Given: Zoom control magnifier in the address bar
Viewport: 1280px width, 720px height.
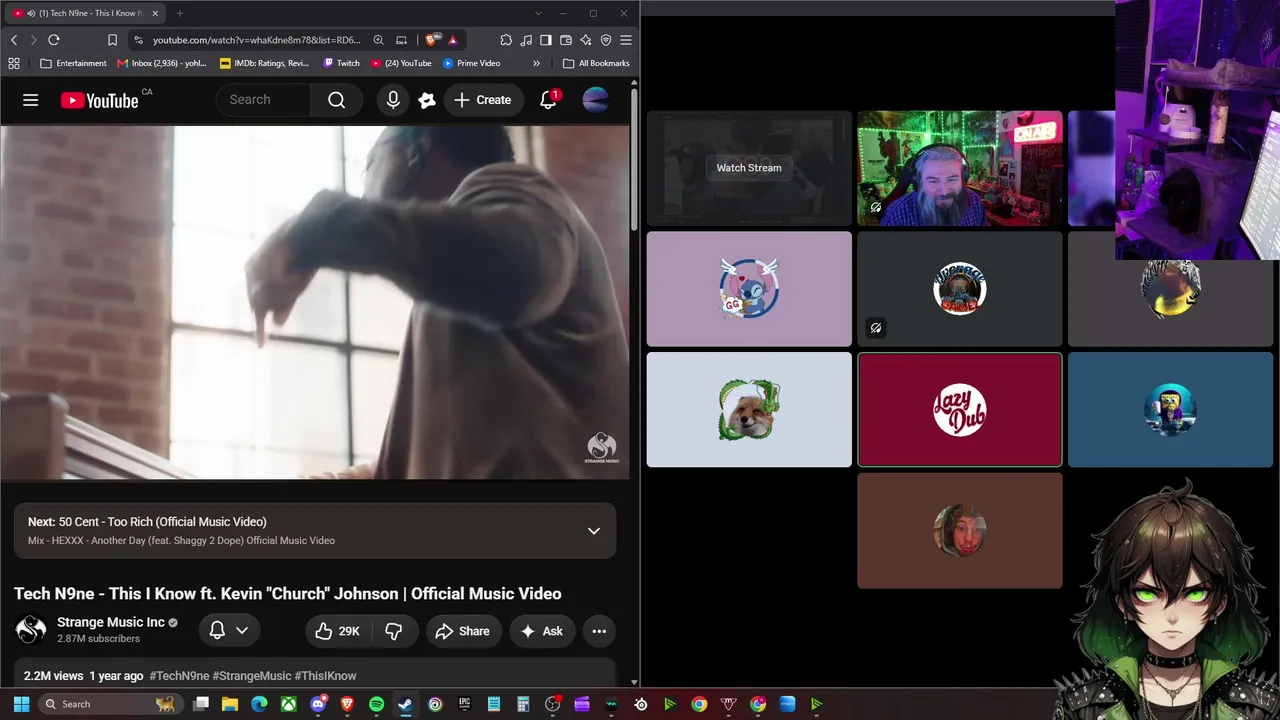Looking at the screenshot, I should pyautogui.click(x=378, y=40).
